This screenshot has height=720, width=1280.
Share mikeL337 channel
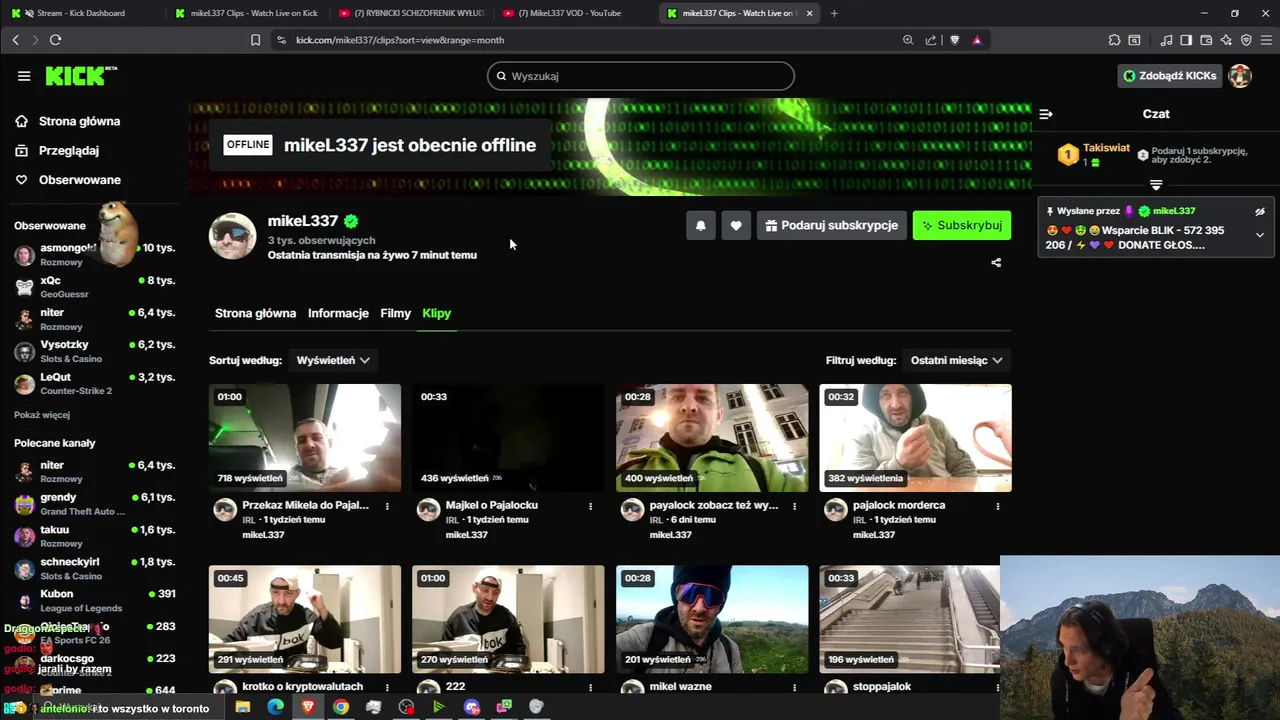point(996,263)
